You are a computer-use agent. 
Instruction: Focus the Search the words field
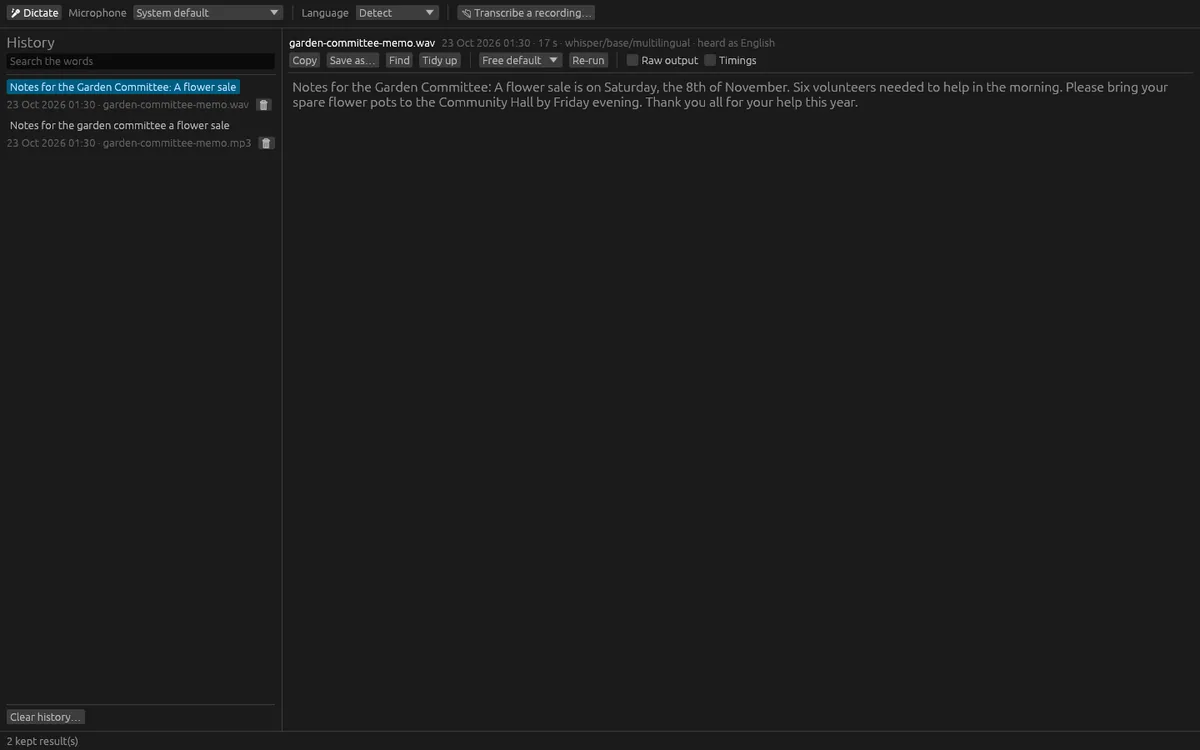pyautogui.click(x=140, y=61)
